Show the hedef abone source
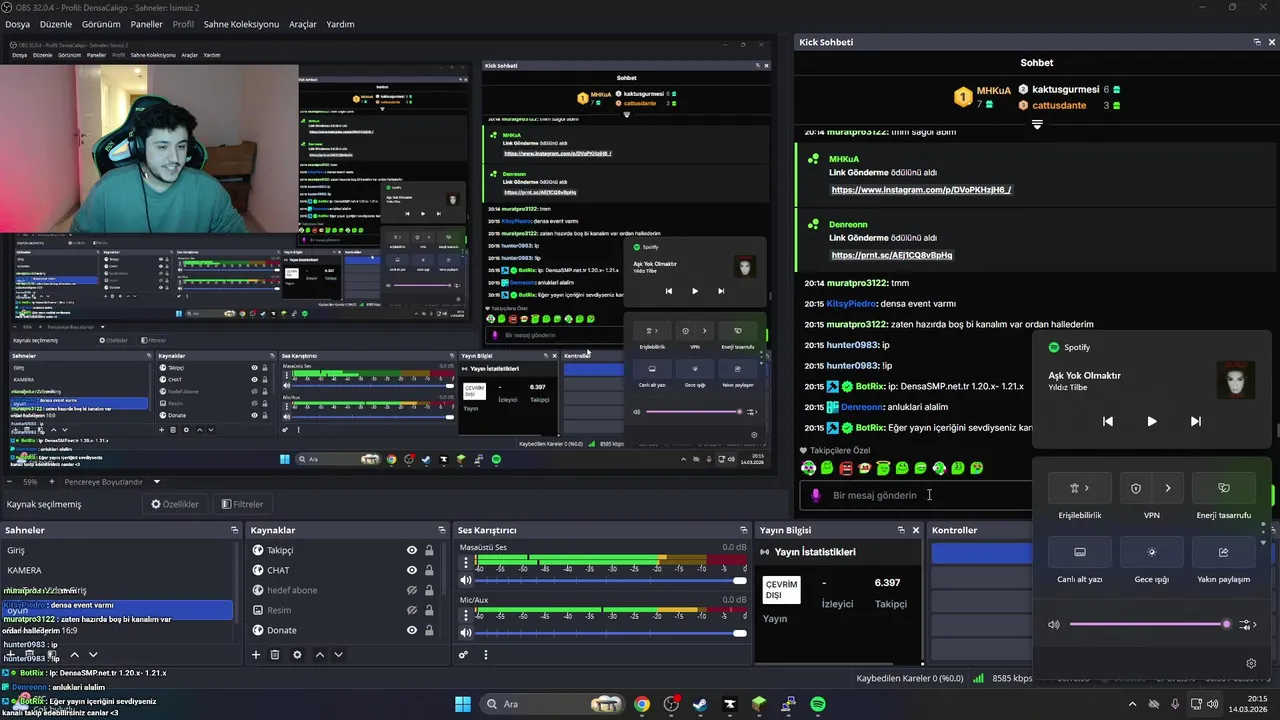The width and height of the screenshot is (1280, 720). pos(412,590)
